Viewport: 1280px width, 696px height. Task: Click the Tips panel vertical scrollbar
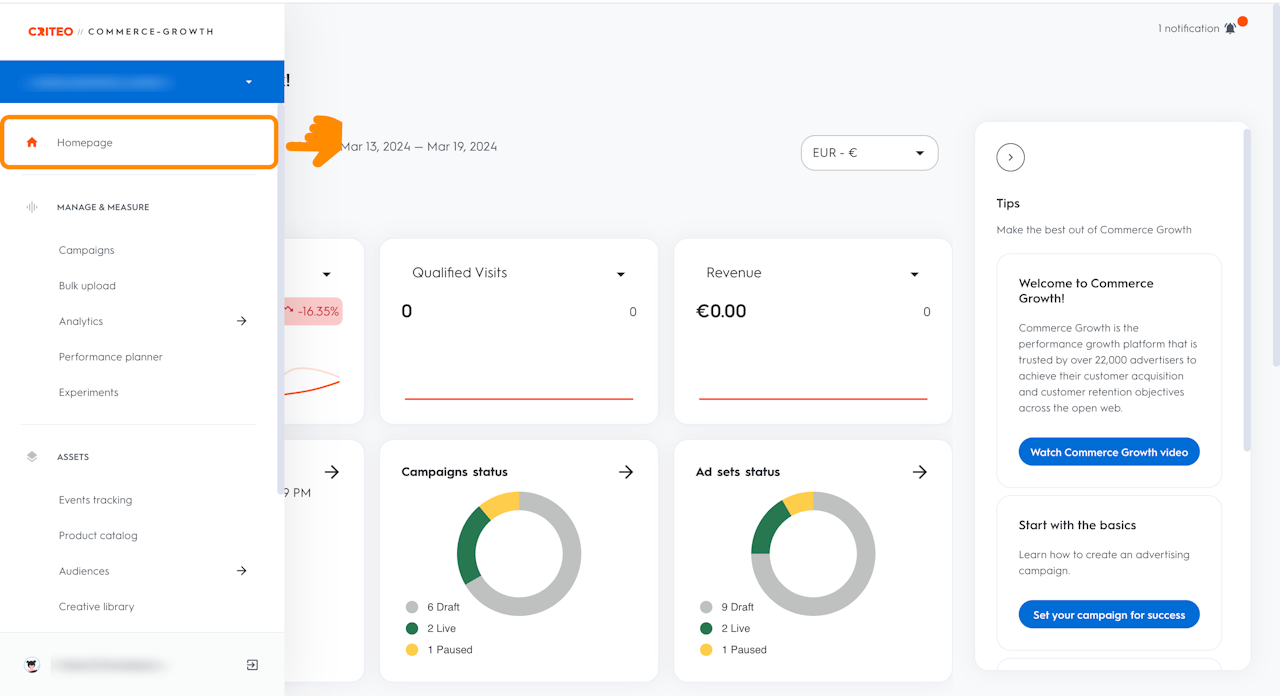click(x=1246, y=290)
